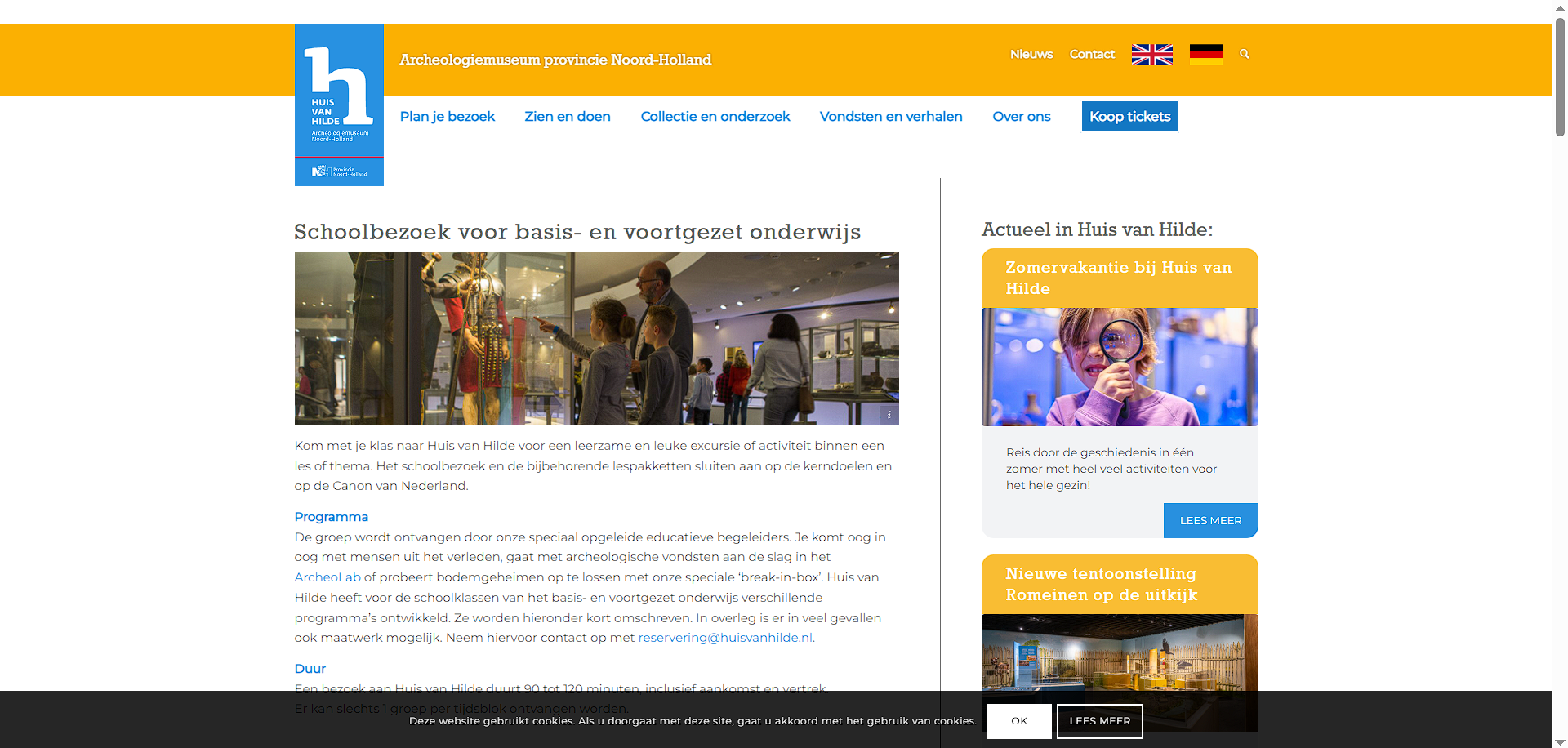Open the Plan je bezoek menu
The height and width of the screenshot is (748, 1568).
[447, 117]
